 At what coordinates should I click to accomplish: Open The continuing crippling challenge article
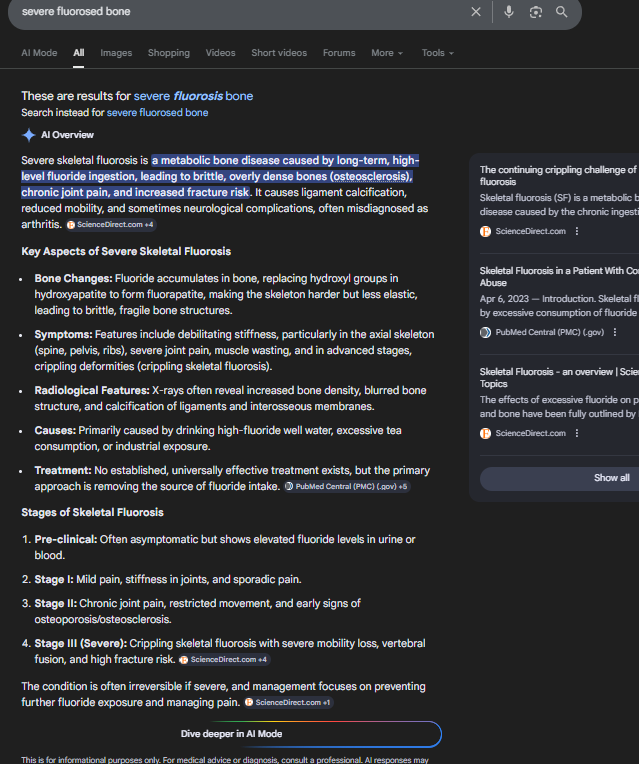pos(559,175)
